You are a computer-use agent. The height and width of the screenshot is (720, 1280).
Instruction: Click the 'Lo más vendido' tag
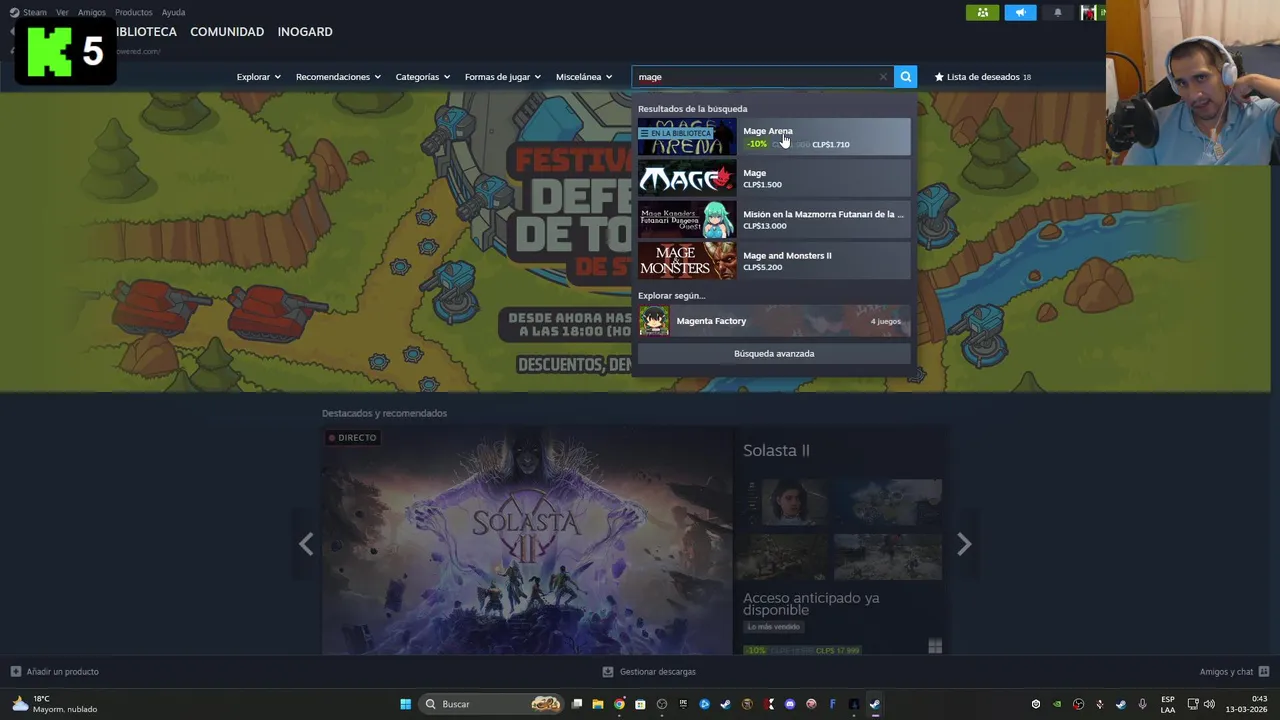click(773, 627)
